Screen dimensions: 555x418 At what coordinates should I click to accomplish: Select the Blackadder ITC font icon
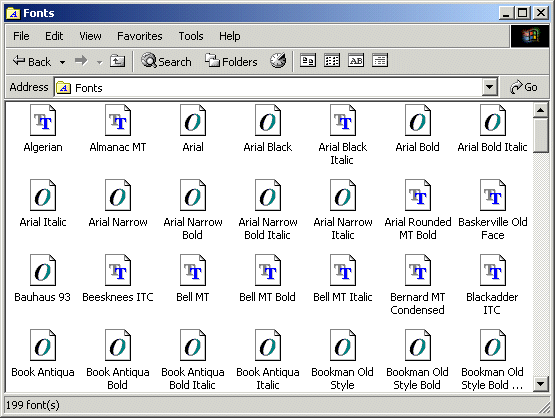[493, 270]
